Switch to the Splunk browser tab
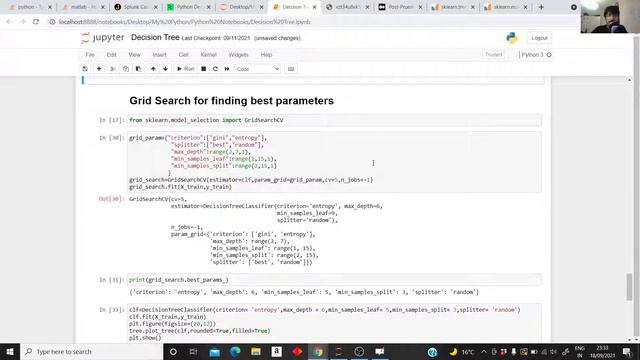This screenshot has width=640, height=360. pos(136,7)
